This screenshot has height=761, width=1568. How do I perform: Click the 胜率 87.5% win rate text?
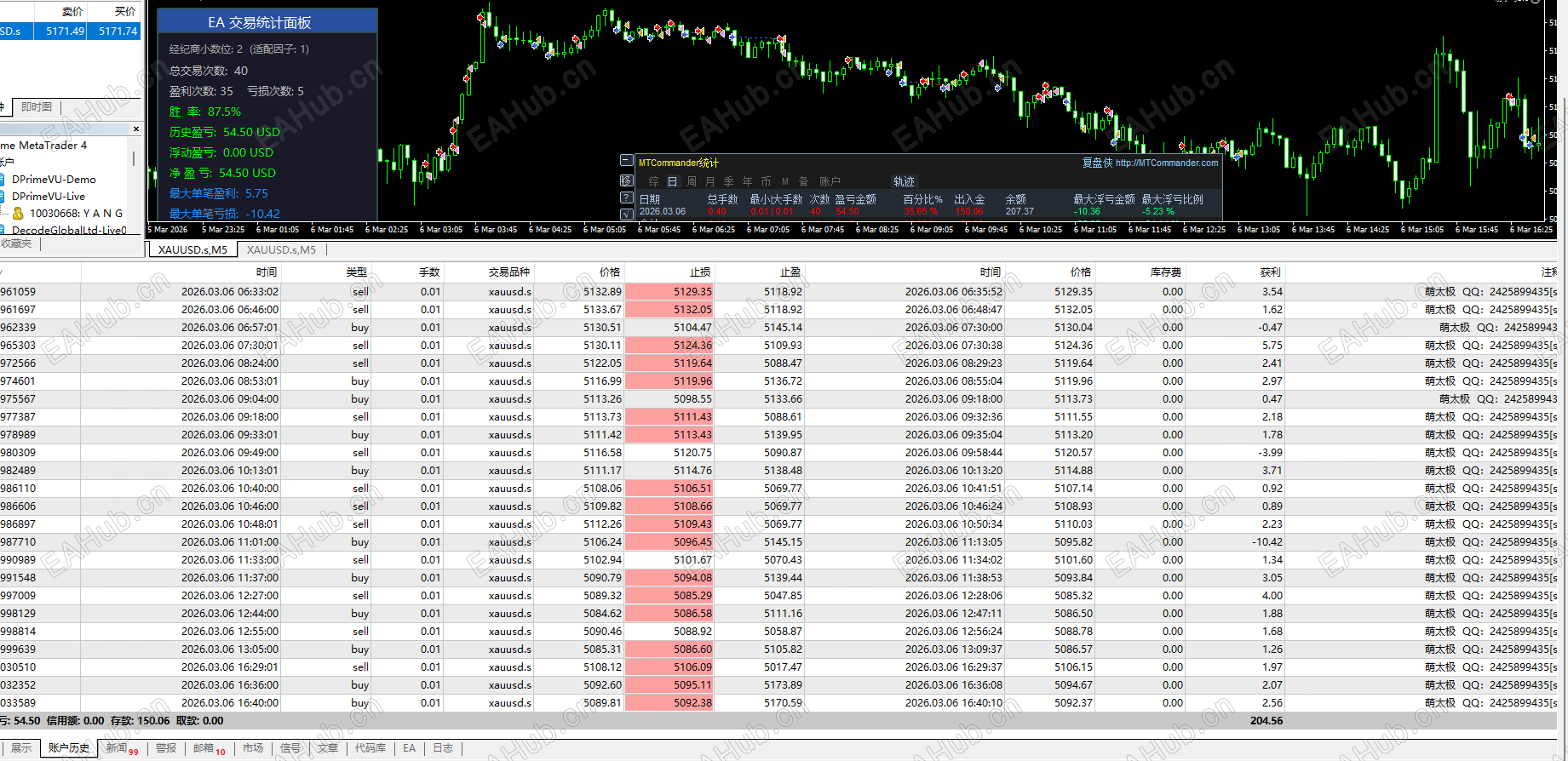[205, 112]
